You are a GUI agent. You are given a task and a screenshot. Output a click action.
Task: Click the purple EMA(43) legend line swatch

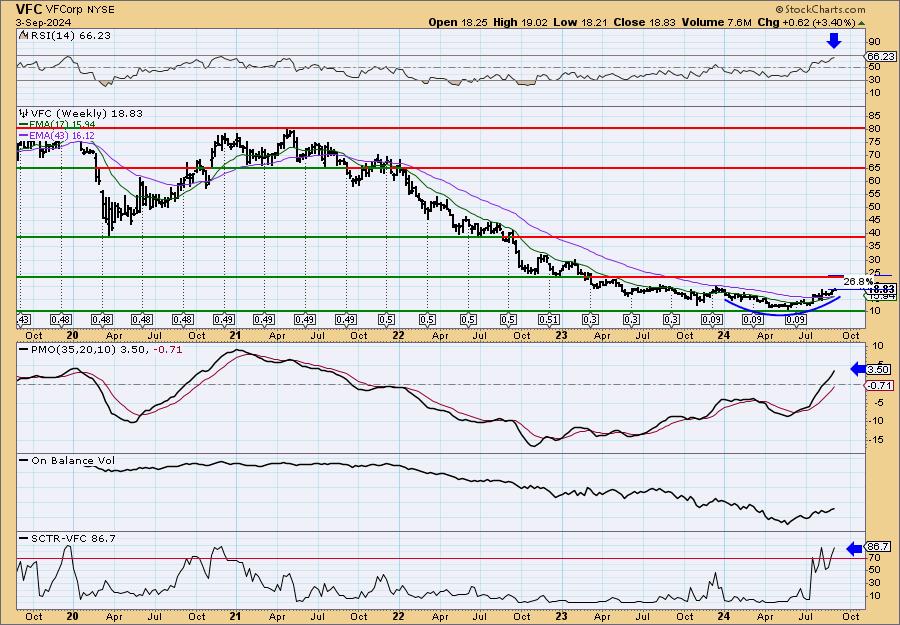tap(24, 135)
